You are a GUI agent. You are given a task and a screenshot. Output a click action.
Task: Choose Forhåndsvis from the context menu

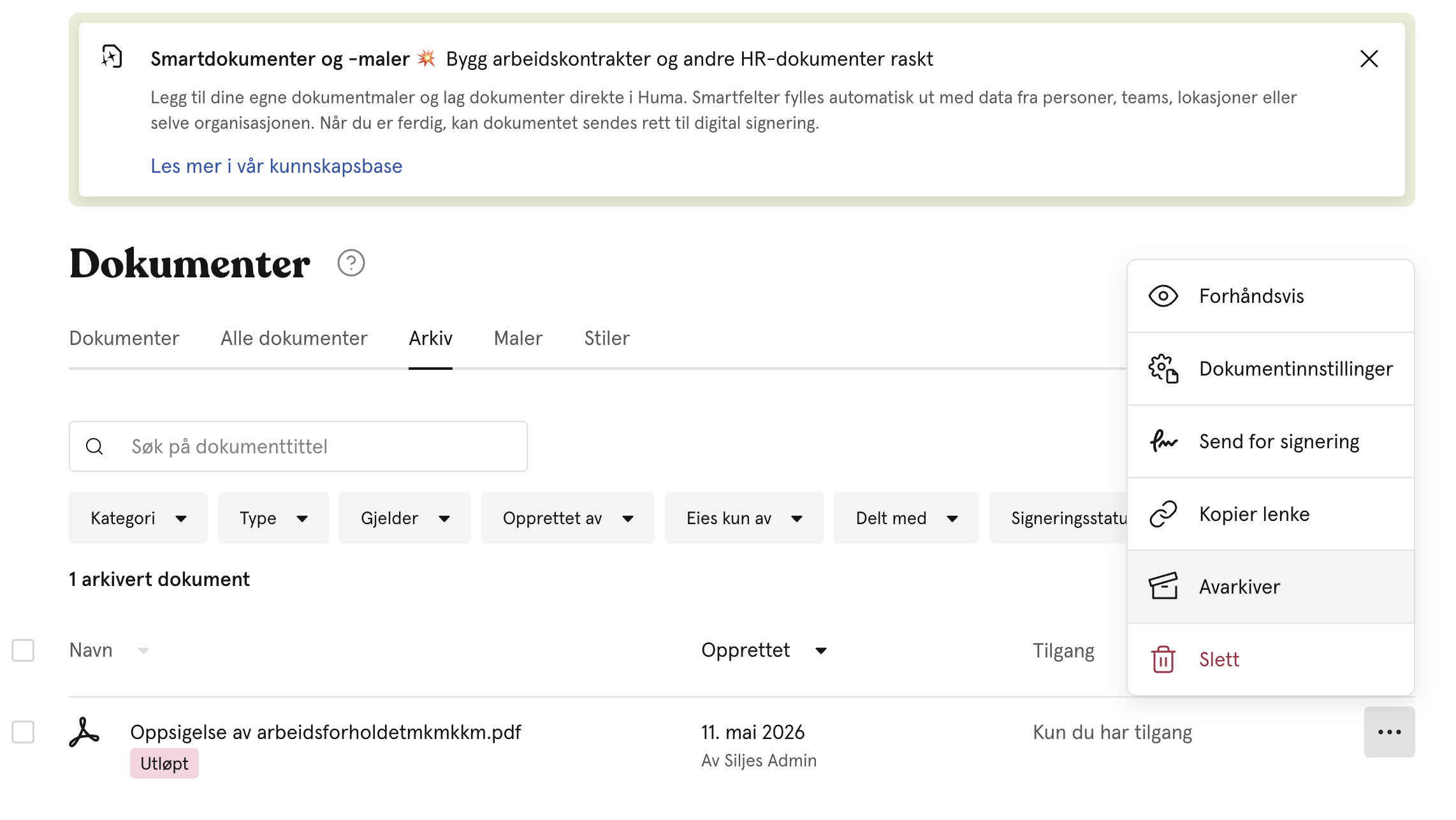(x=1270, y=296)
